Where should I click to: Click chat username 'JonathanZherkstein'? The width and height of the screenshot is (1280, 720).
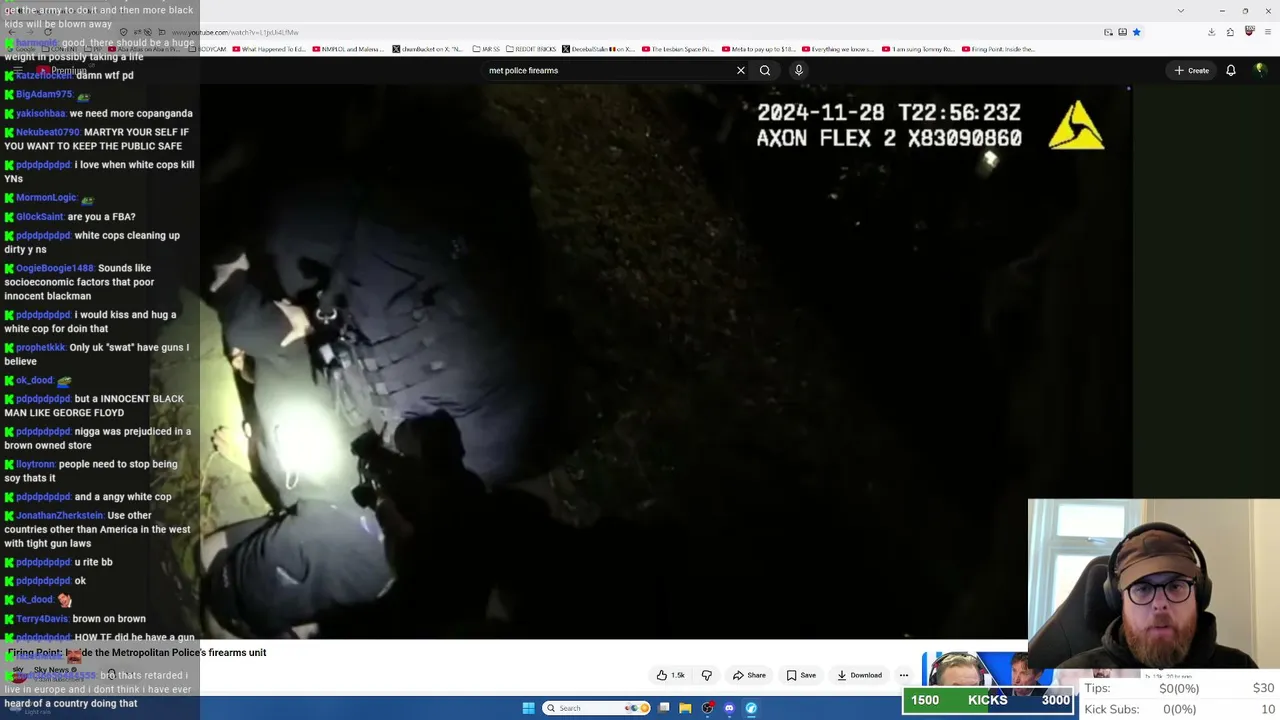pos(60,515)
